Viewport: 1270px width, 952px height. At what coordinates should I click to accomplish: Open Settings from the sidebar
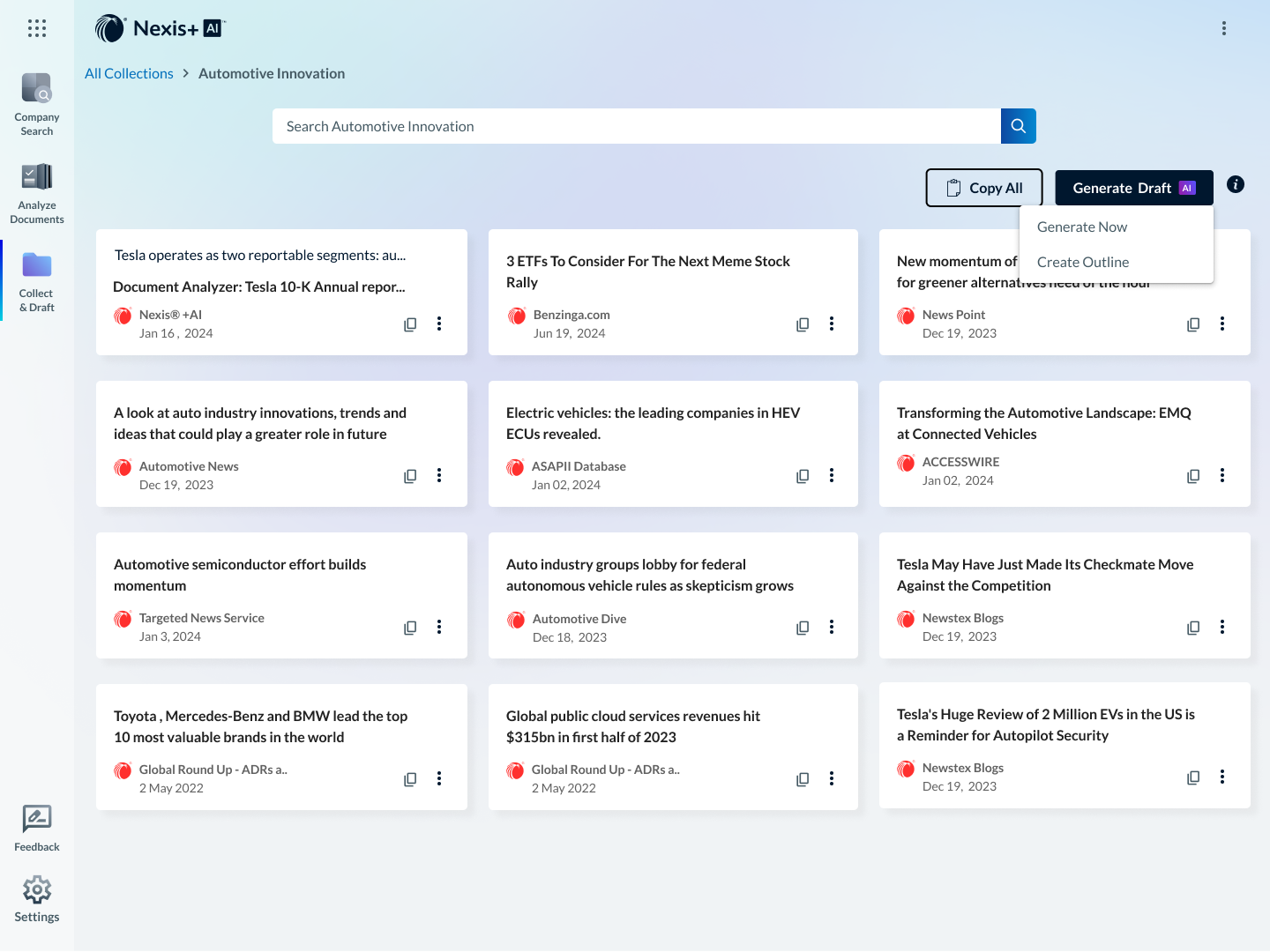[37, 898]
